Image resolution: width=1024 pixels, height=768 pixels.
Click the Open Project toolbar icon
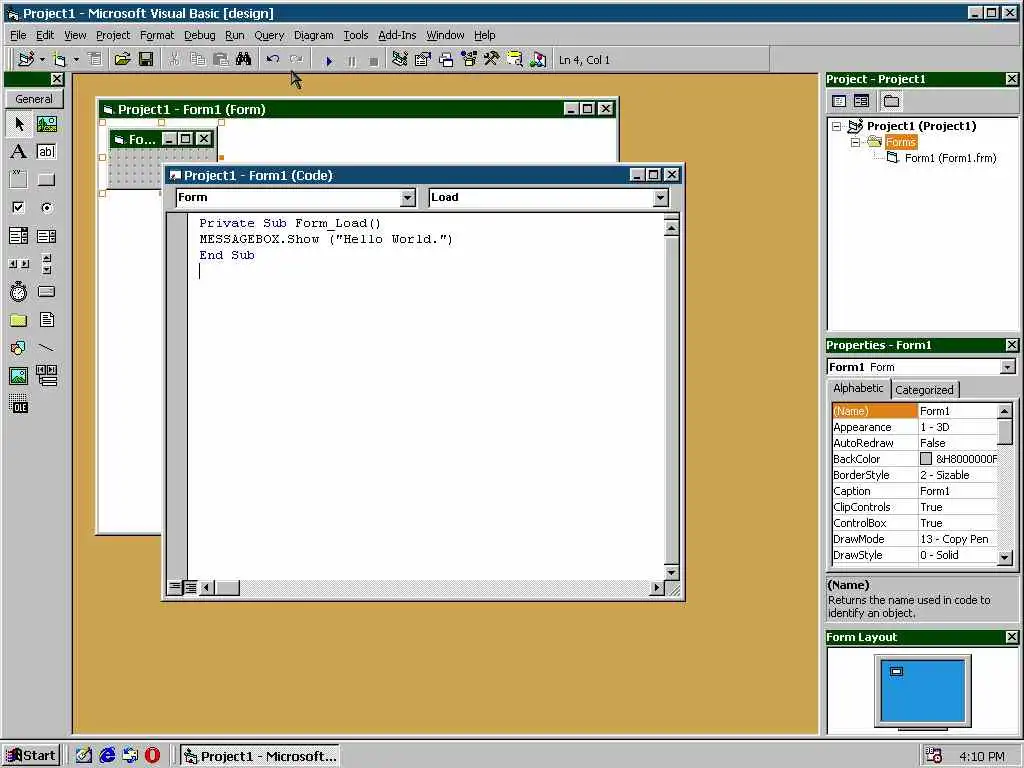coord(122,59)
